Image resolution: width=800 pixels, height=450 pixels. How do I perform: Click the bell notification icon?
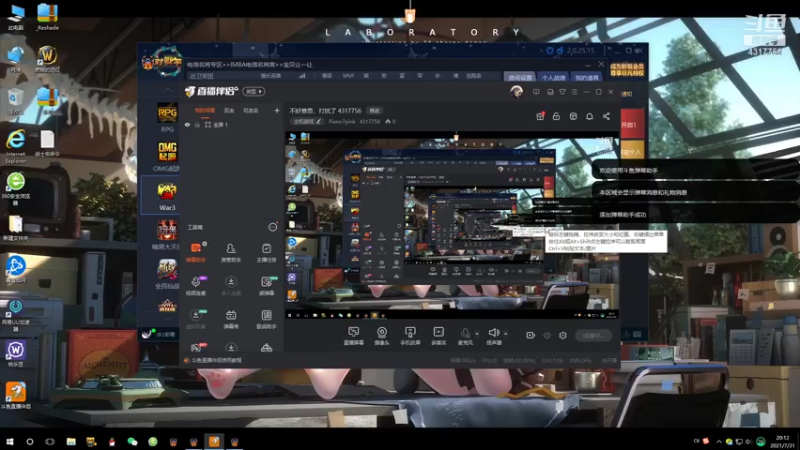tap(589, 116)
